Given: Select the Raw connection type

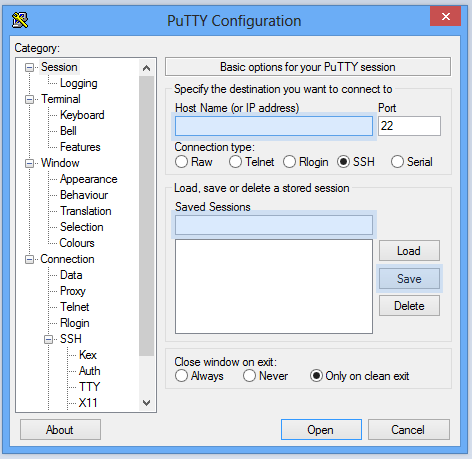Looking at the screenshot, I should coord(181,162).
